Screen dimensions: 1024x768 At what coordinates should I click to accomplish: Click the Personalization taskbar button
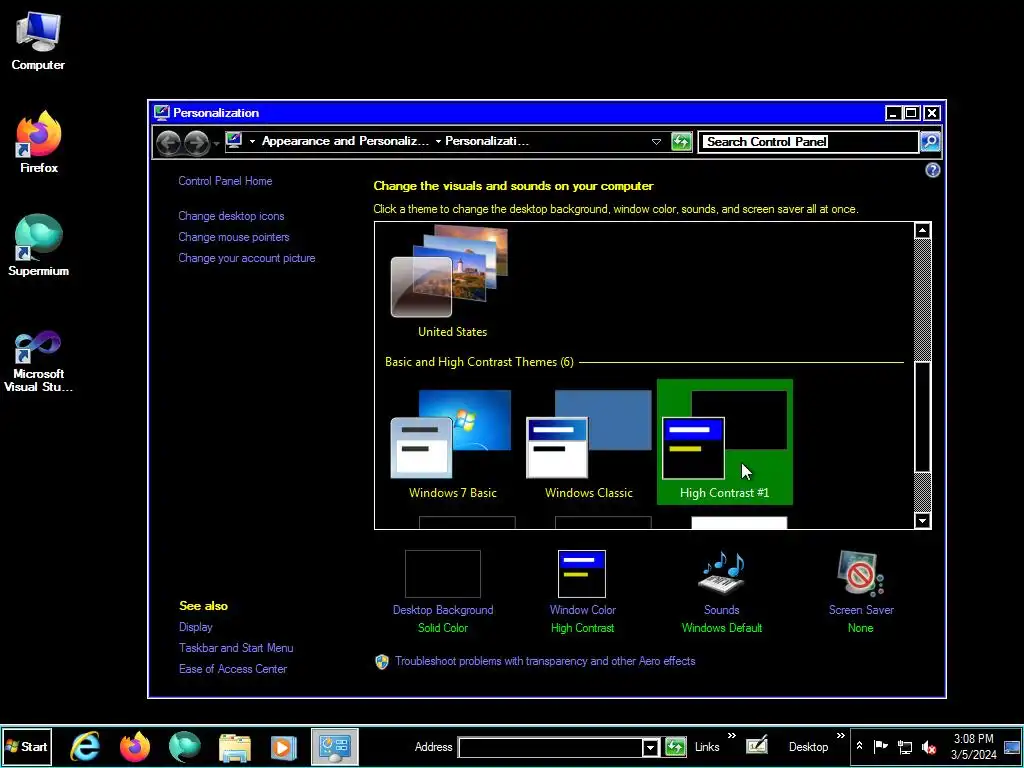(x=334, y=746)
